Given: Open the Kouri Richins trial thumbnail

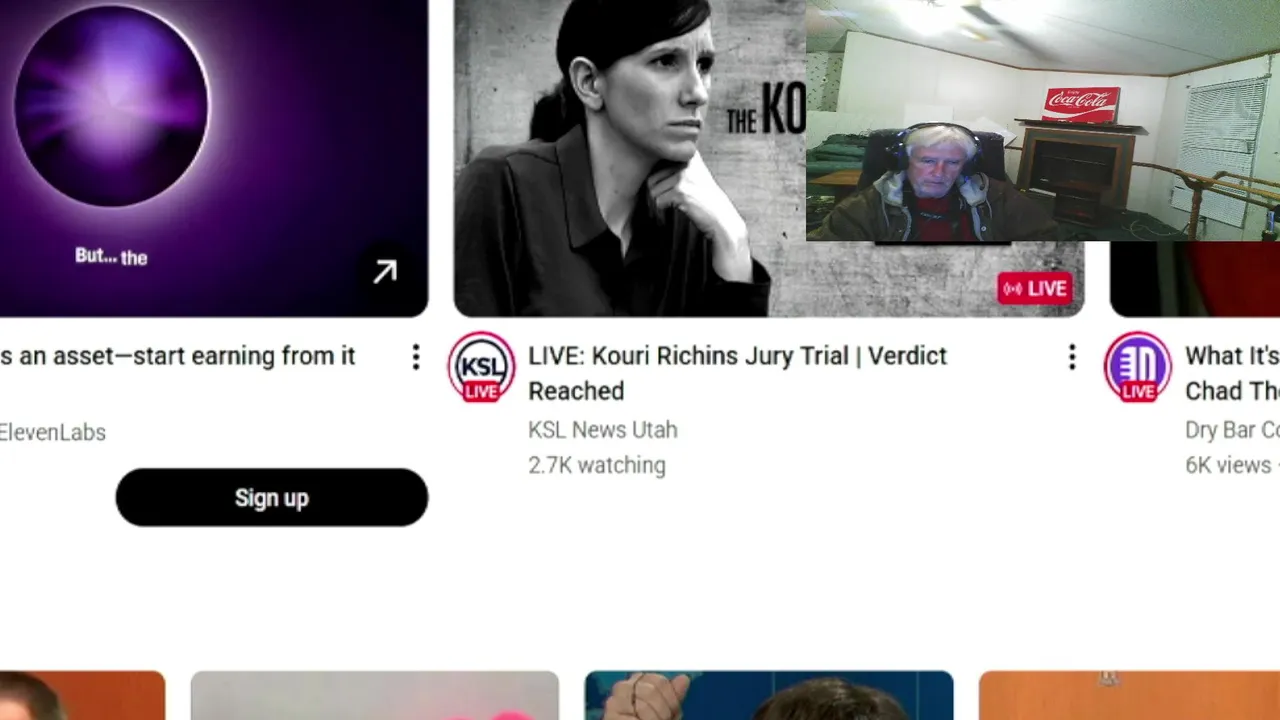Looking at the screenshot, I should pos(630,158).
